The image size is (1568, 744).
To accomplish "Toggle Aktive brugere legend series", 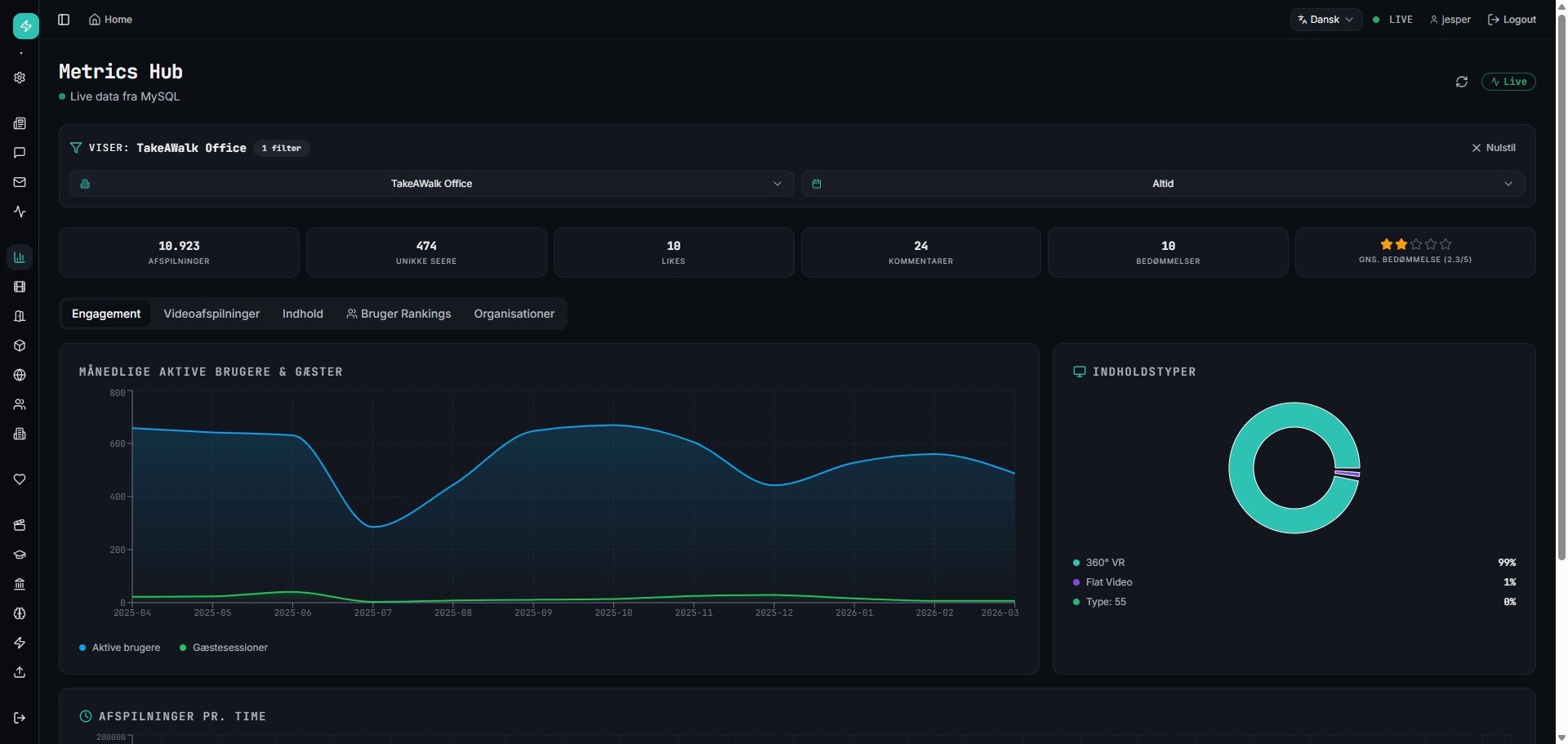I will tap(119, 648).
